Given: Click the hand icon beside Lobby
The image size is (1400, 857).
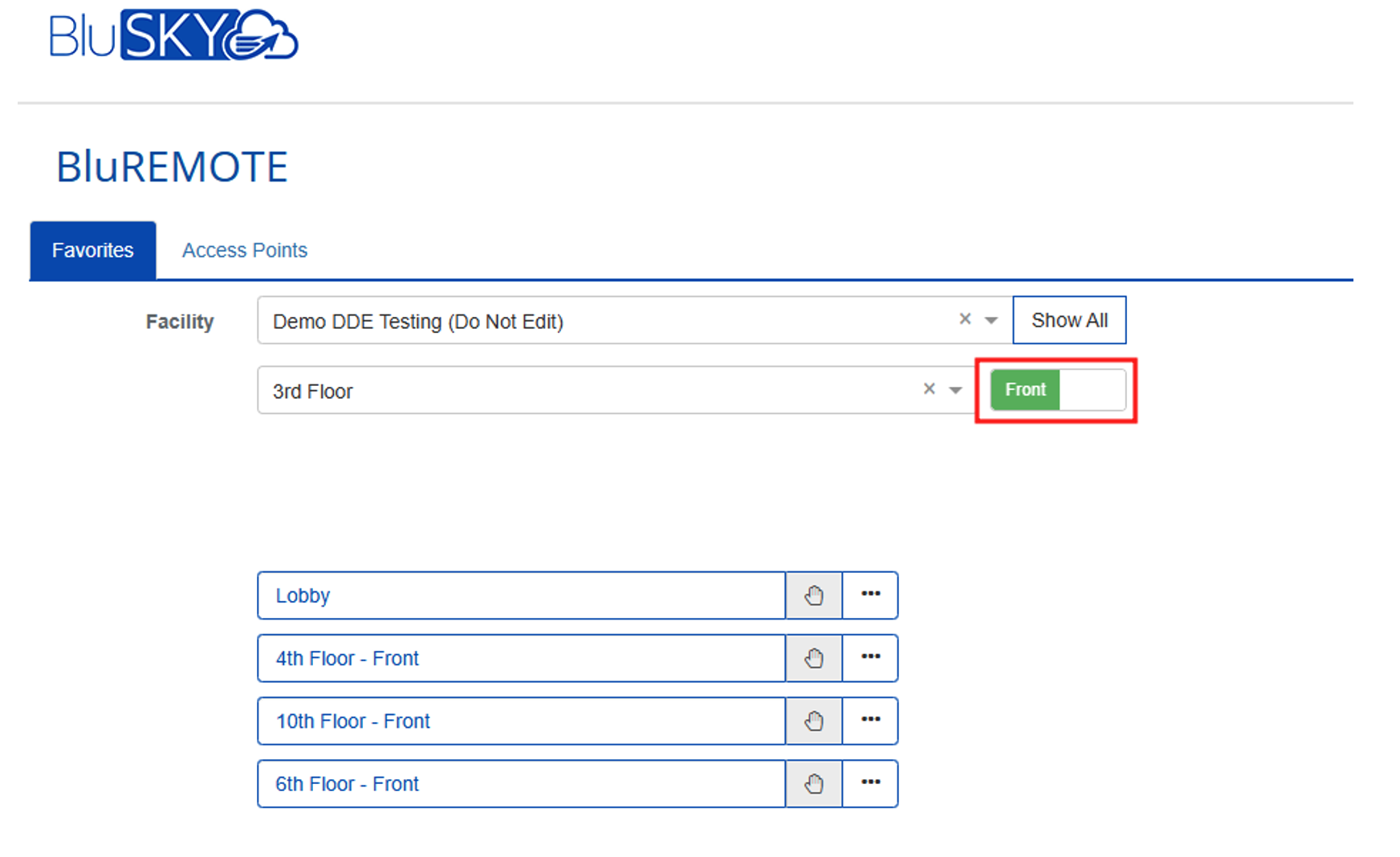Looking at the screenshot, I should [x=813, y=595].
